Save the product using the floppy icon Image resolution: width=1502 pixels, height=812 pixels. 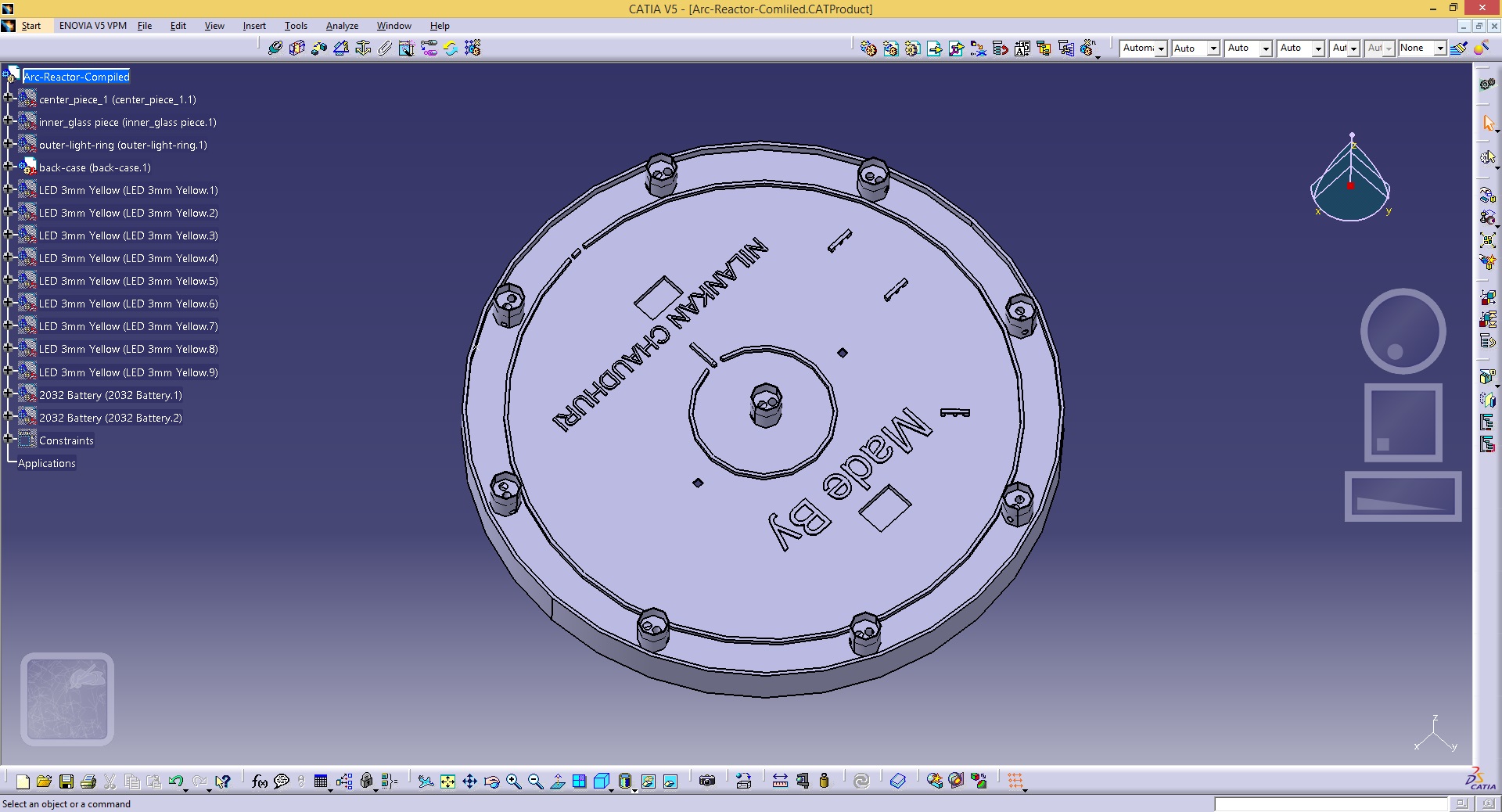click(66, 781)
